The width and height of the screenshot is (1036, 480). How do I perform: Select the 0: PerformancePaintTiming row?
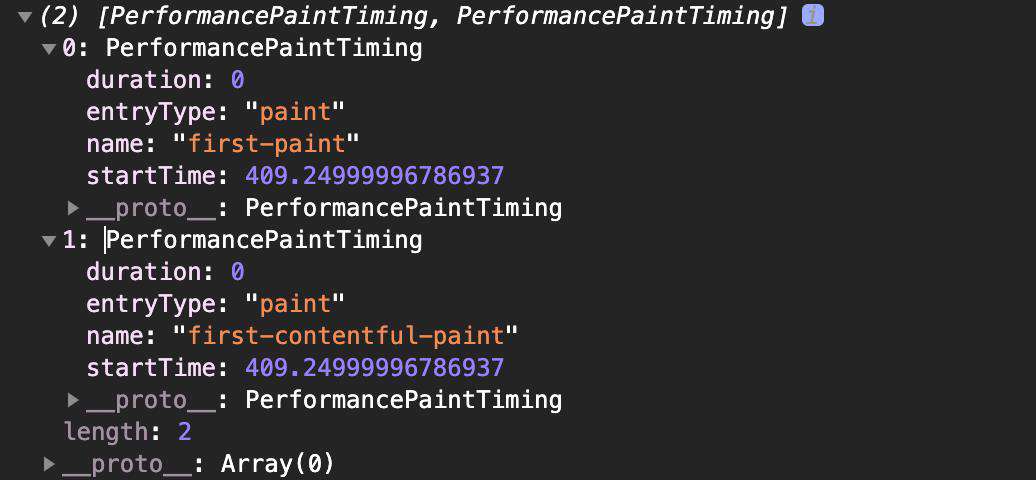(242, 48)
